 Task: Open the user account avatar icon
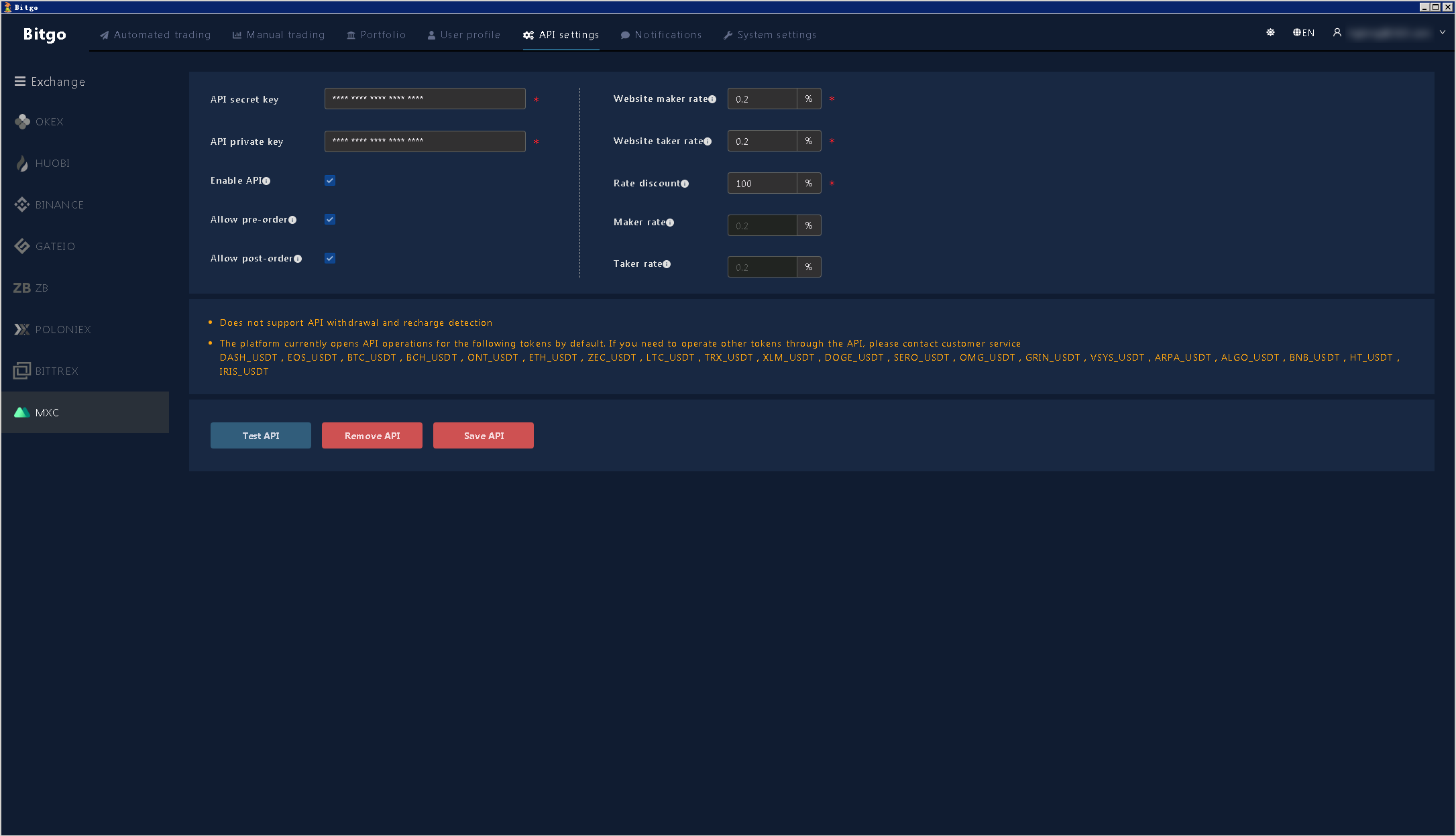(1337, 32)
